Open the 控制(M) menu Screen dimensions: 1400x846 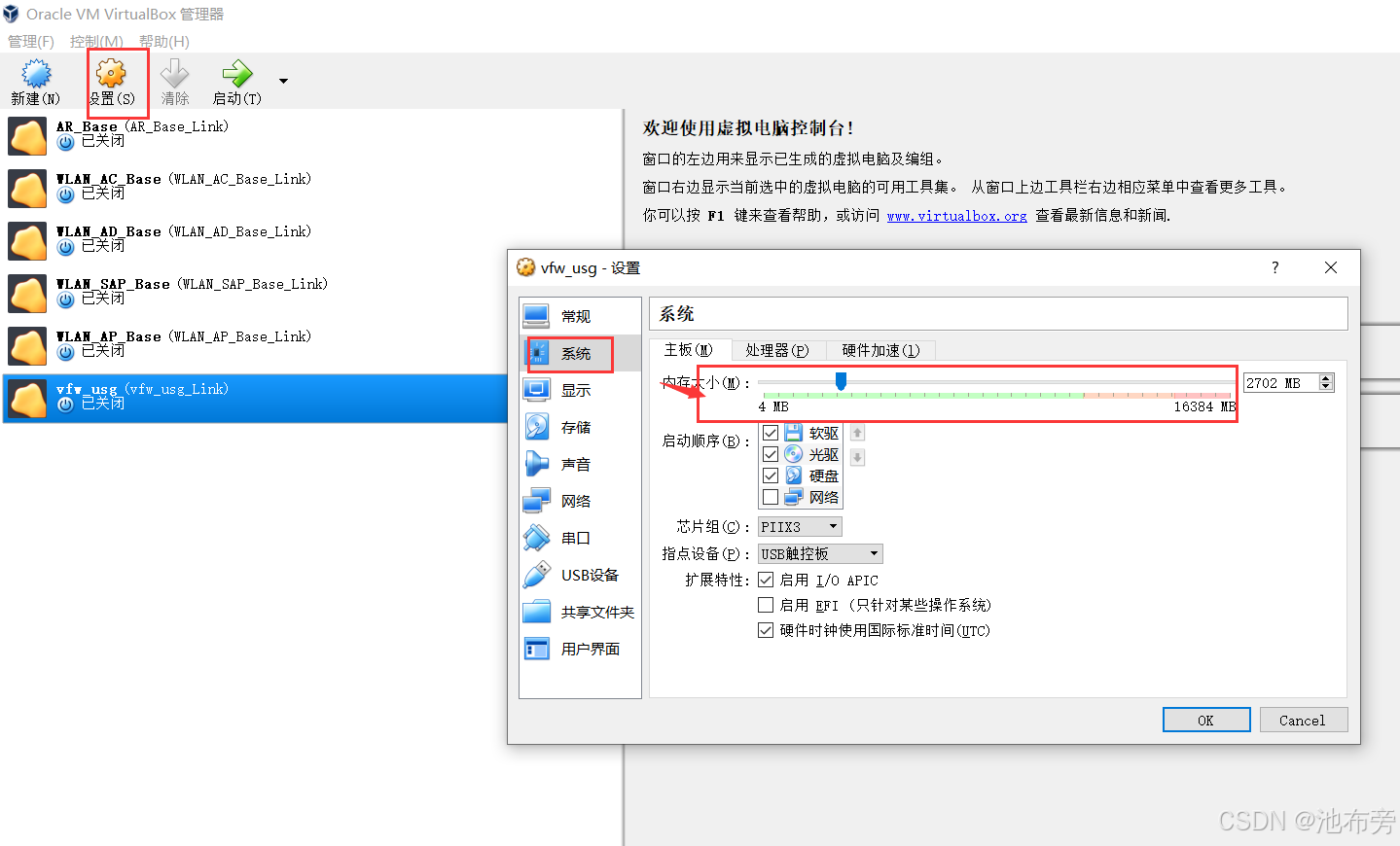(x=96, y=41)
